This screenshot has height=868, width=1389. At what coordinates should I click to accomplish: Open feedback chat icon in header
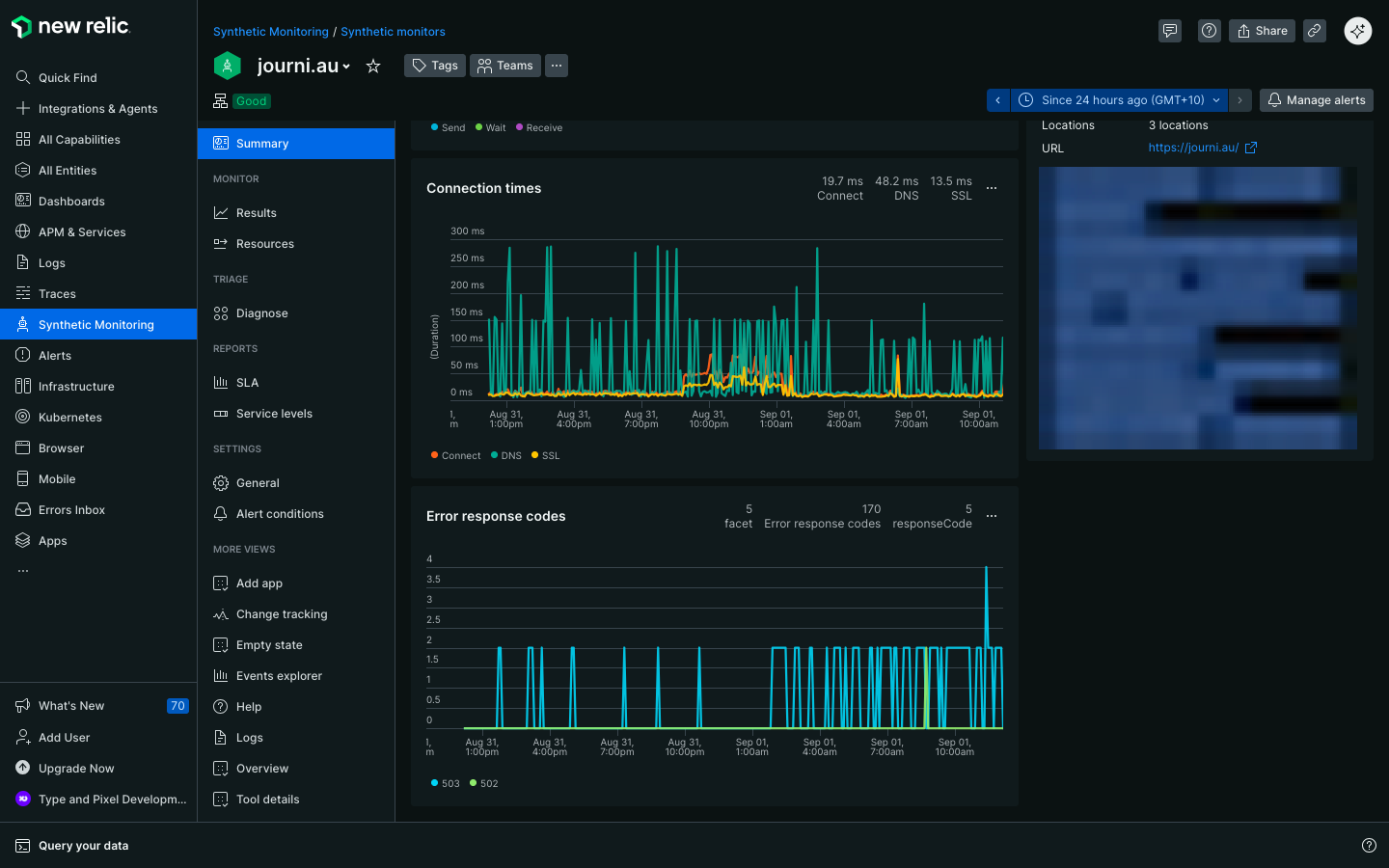point(1170,31)
